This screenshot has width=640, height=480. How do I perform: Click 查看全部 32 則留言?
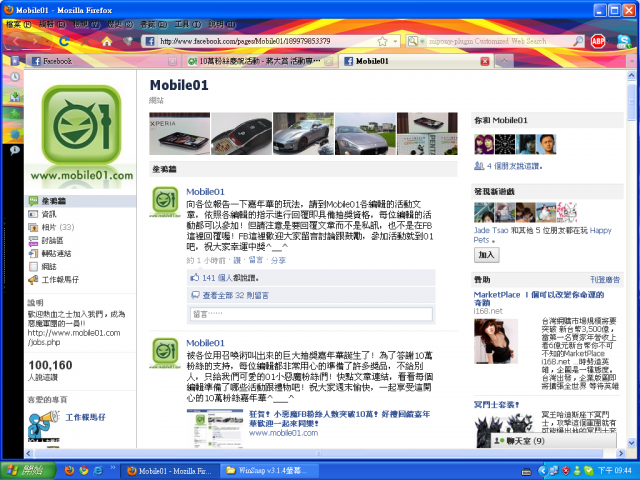(x=236, y=295)
